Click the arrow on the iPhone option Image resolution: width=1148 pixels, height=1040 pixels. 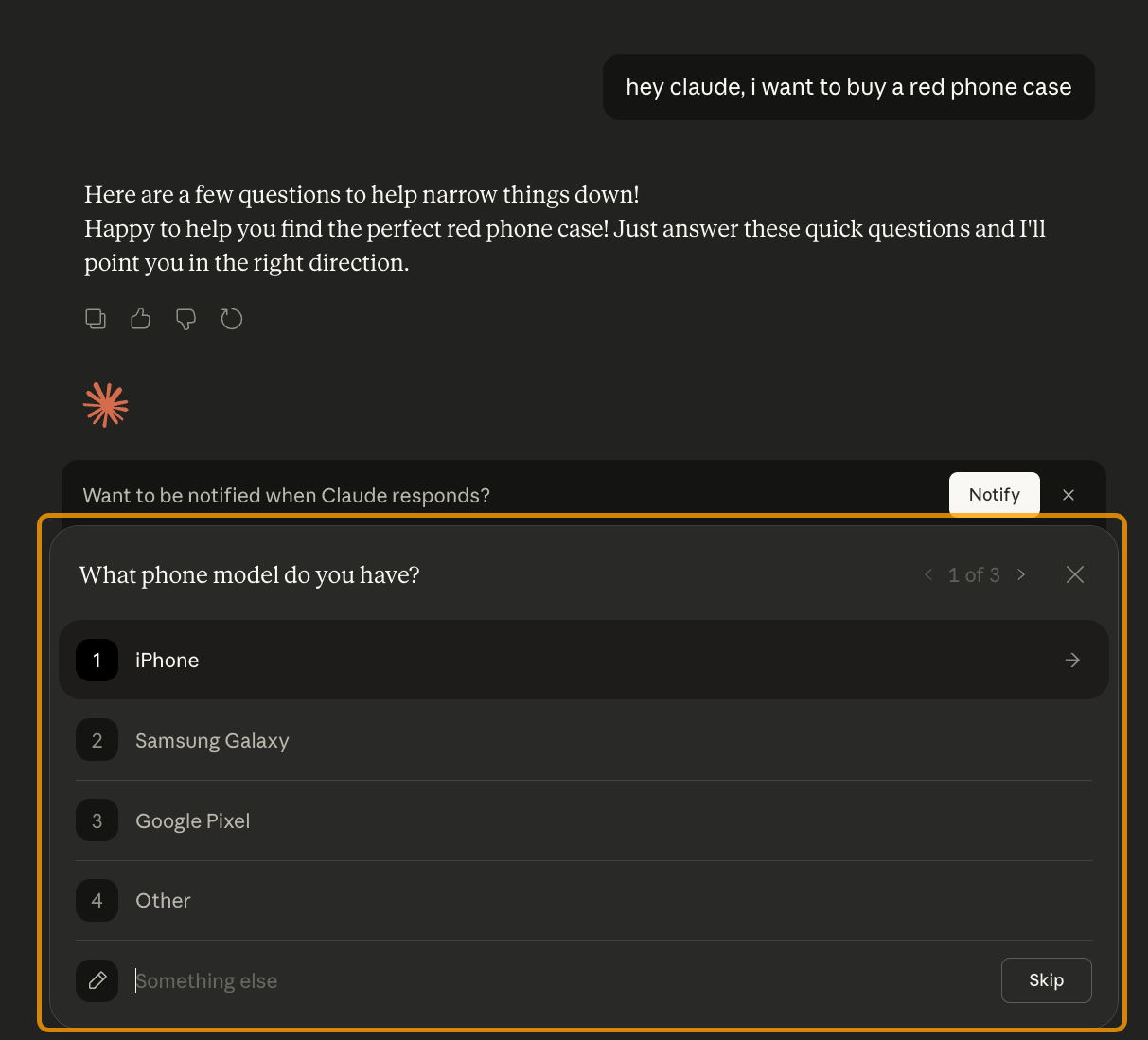(1072, 661)
